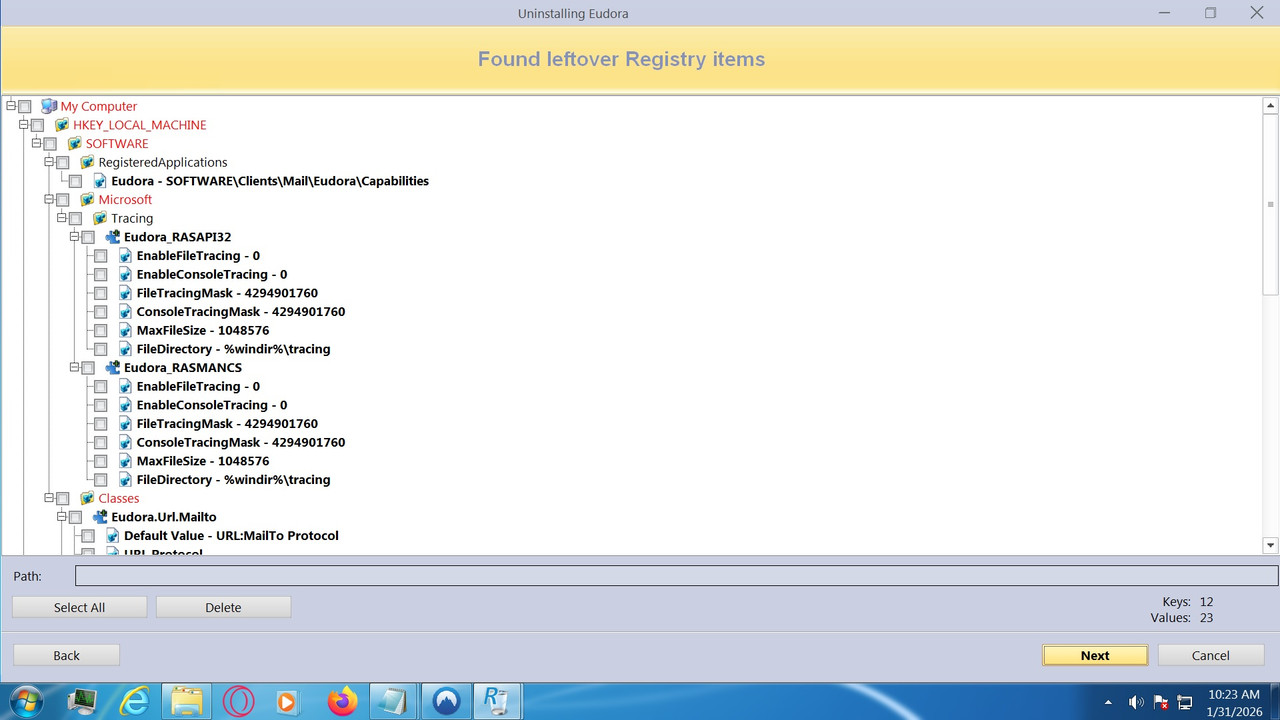Check the HKEY_LOCAL_MACHINE checkbox
The image size is (1280, 720).
[37, 125]
